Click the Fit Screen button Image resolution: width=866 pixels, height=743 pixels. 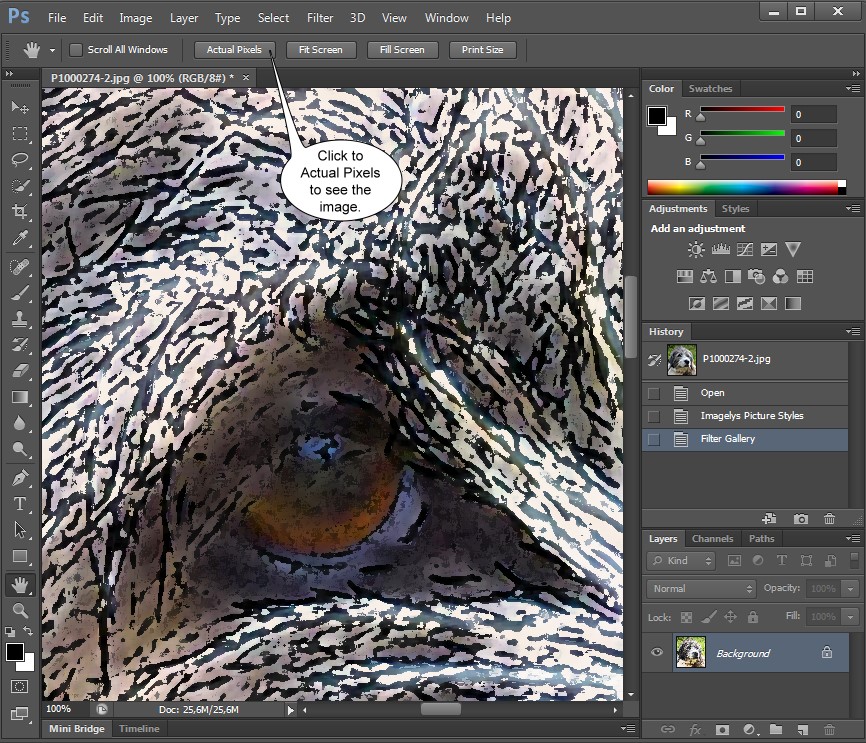coord(320,50)
